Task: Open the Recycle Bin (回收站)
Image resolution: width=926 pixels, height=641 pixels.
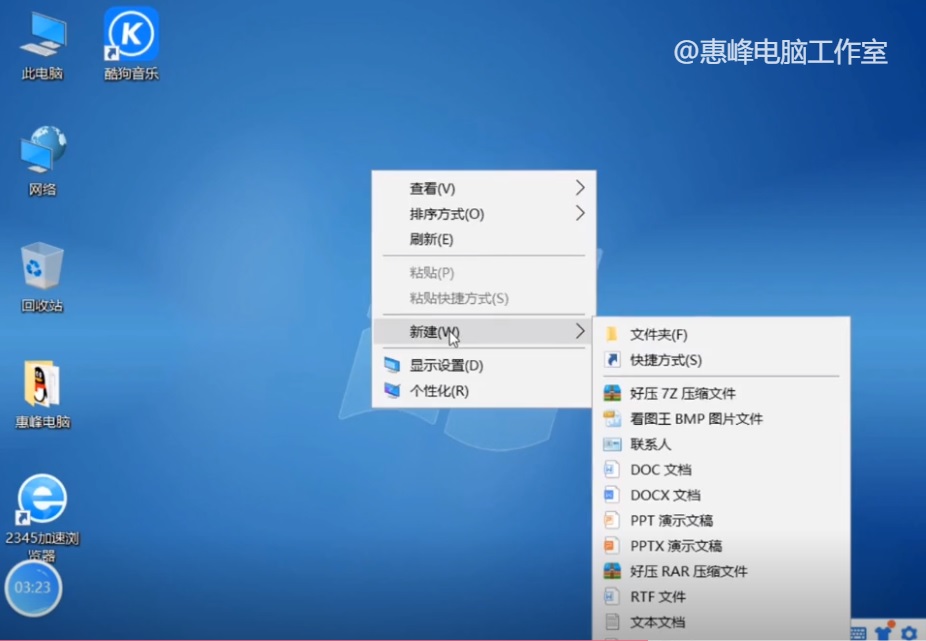Action: point(41,265)
